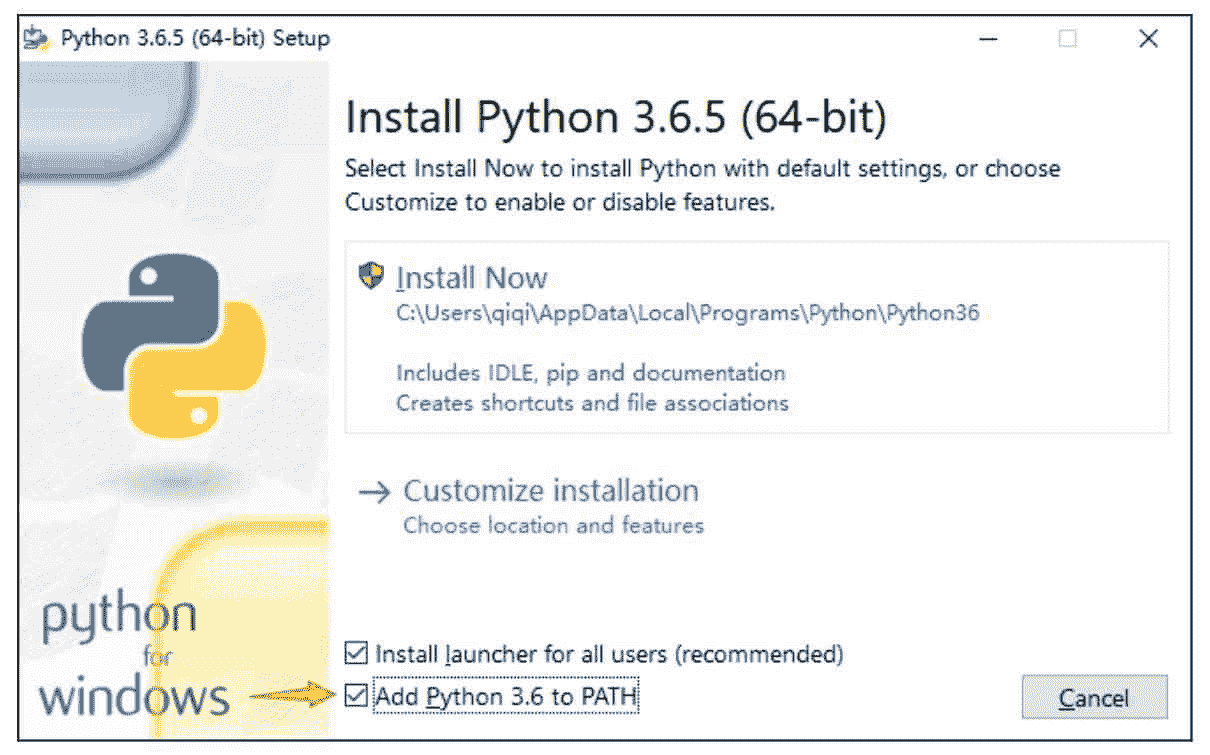Click the arrow icon beside Customize installation
The width and height of the screenshot is (1210, 755).
(x=374, y=492)
